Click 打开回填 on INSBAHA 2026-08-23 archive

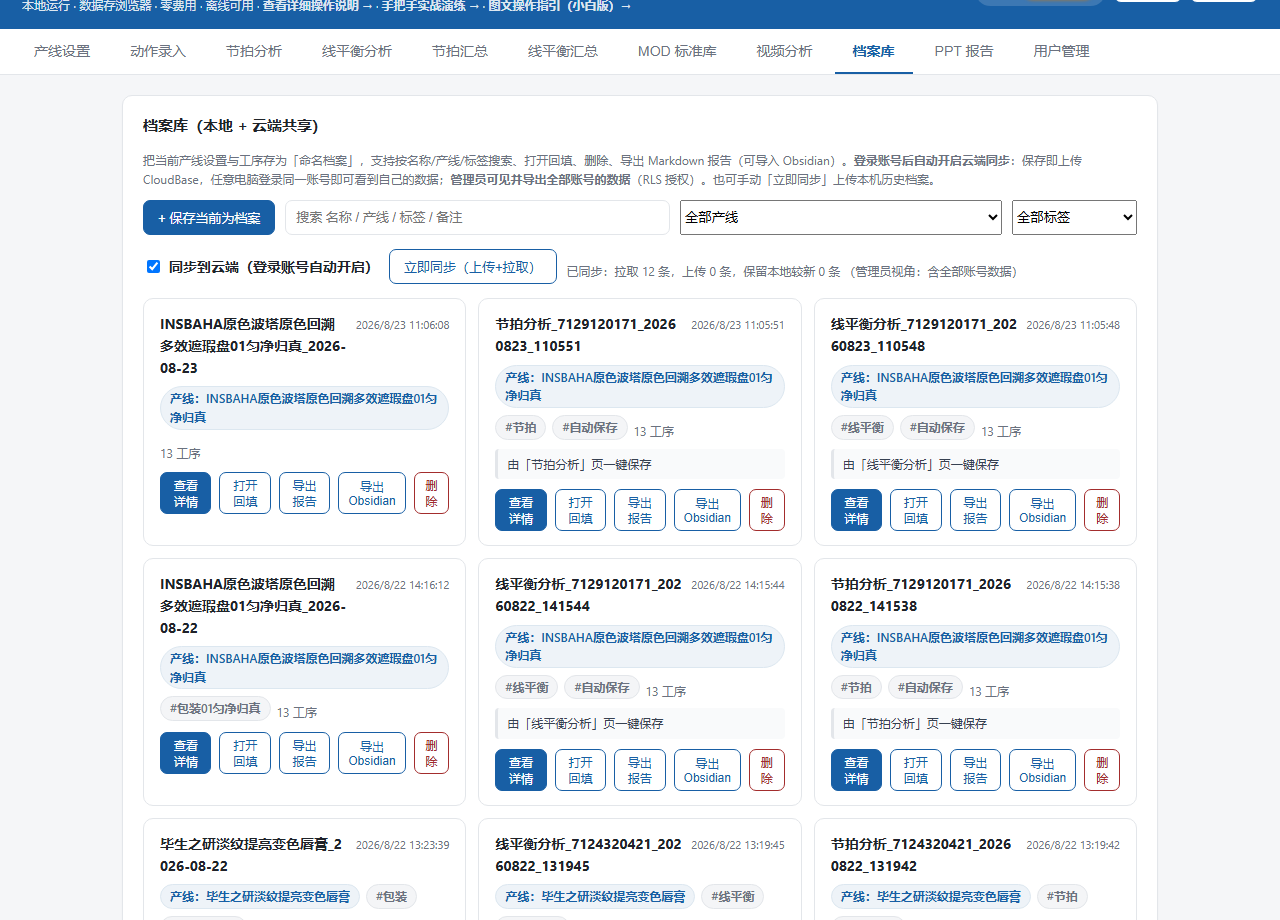coord(245,493)
